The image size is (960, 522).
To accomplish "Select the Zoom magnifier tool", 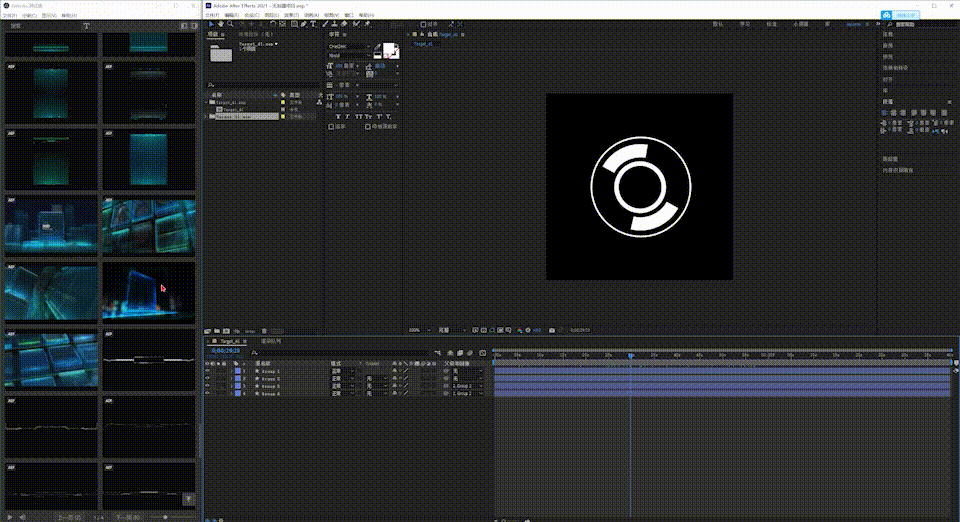I will [230, 23].
